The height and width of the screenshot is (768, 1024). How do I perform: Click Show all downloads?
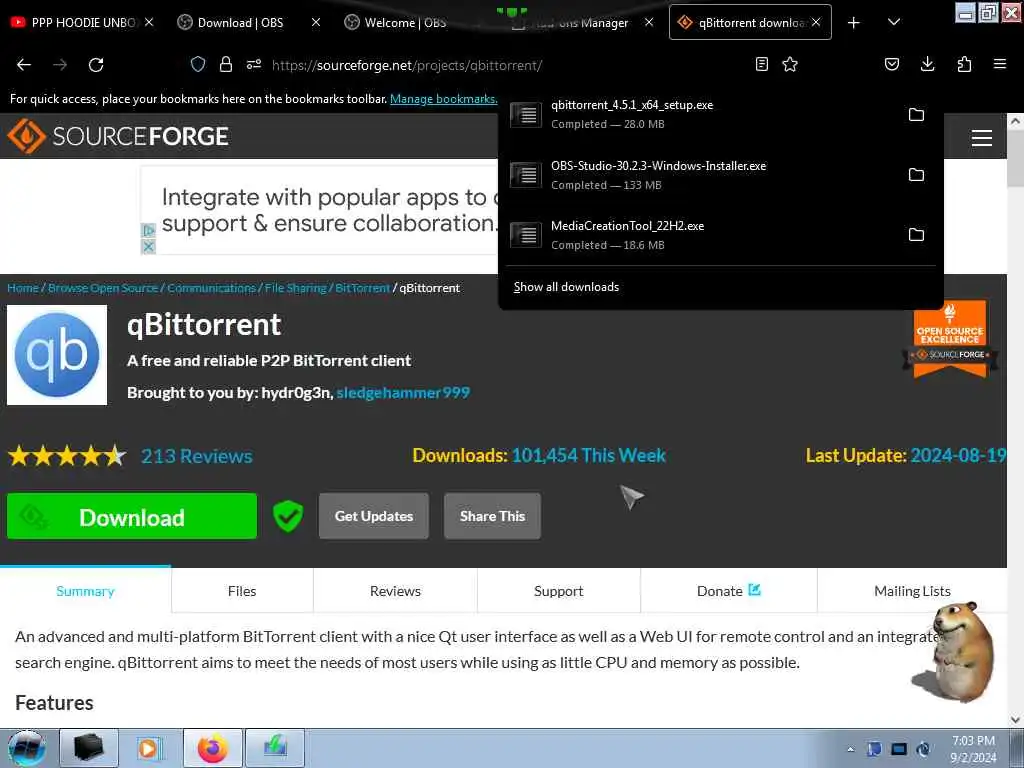tap(566, 287)
